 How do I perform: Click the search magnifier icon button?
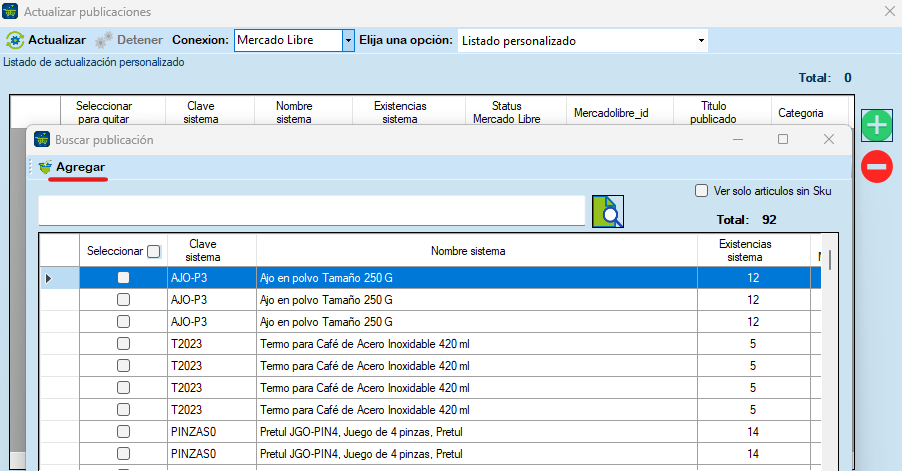coord(607,212)
